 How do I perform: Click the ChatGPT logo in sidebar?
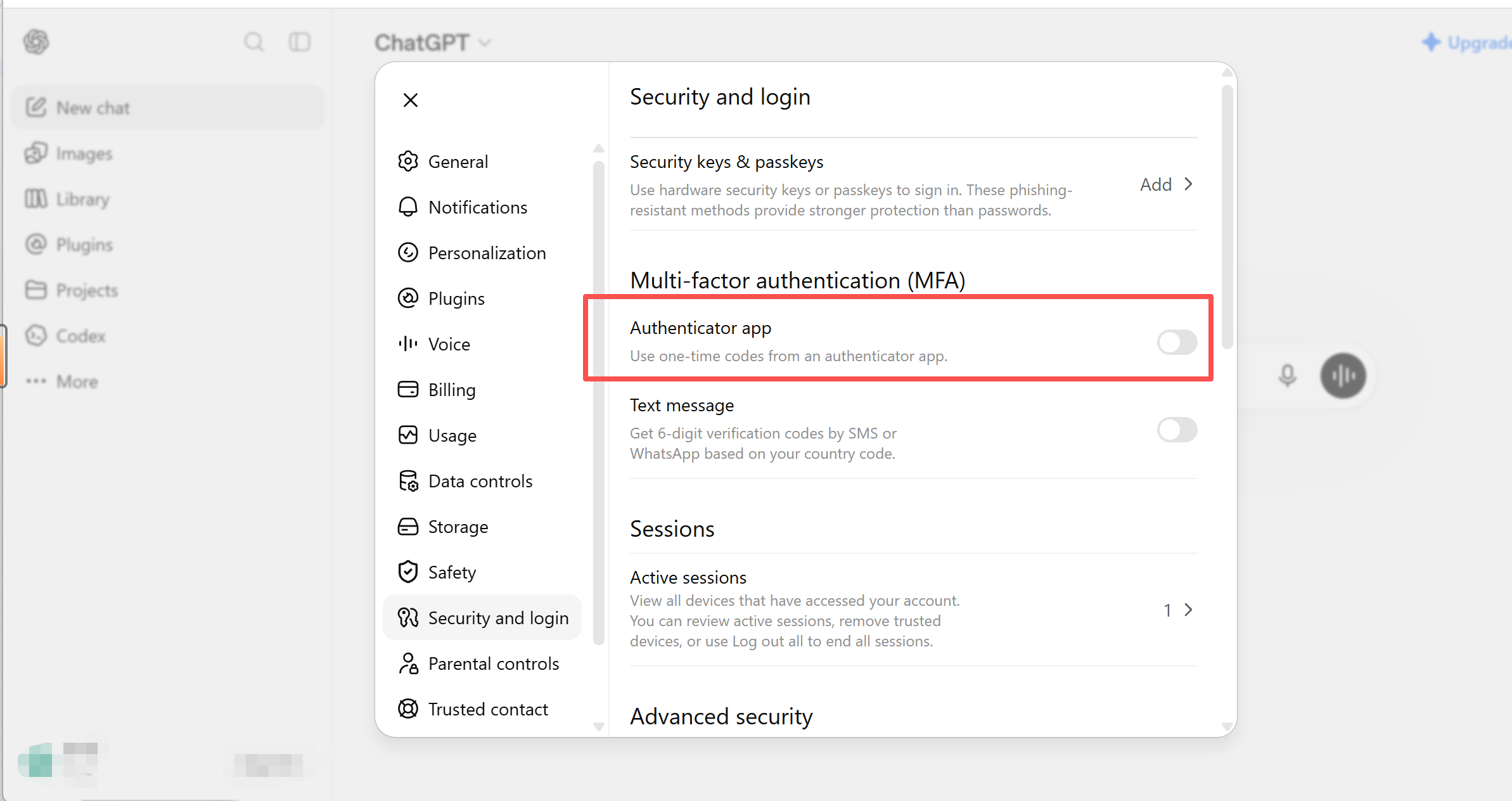pyautogui.click(x=36, y=42)
